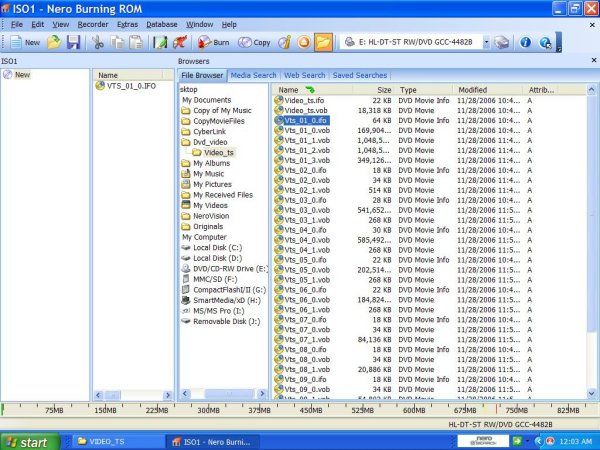Select the Video_ts subfolder
Screen dimensions: 600x450
point(213,153)
